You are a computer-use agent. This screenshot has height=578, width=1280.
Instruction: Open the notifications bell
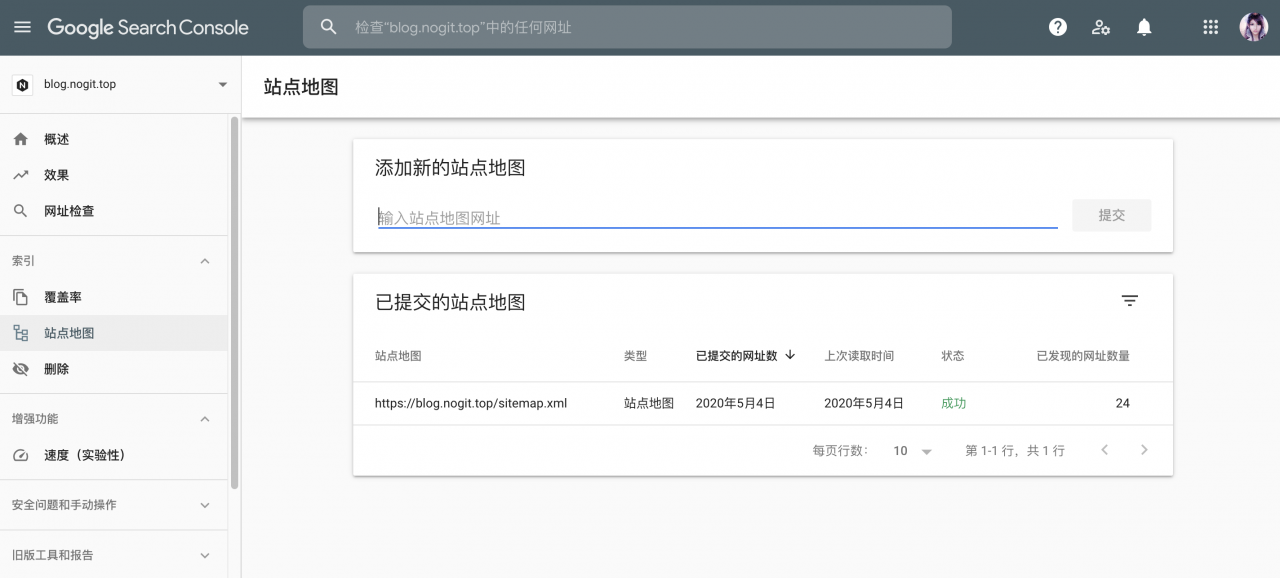pyautogui.click(x=1144, y=27)
